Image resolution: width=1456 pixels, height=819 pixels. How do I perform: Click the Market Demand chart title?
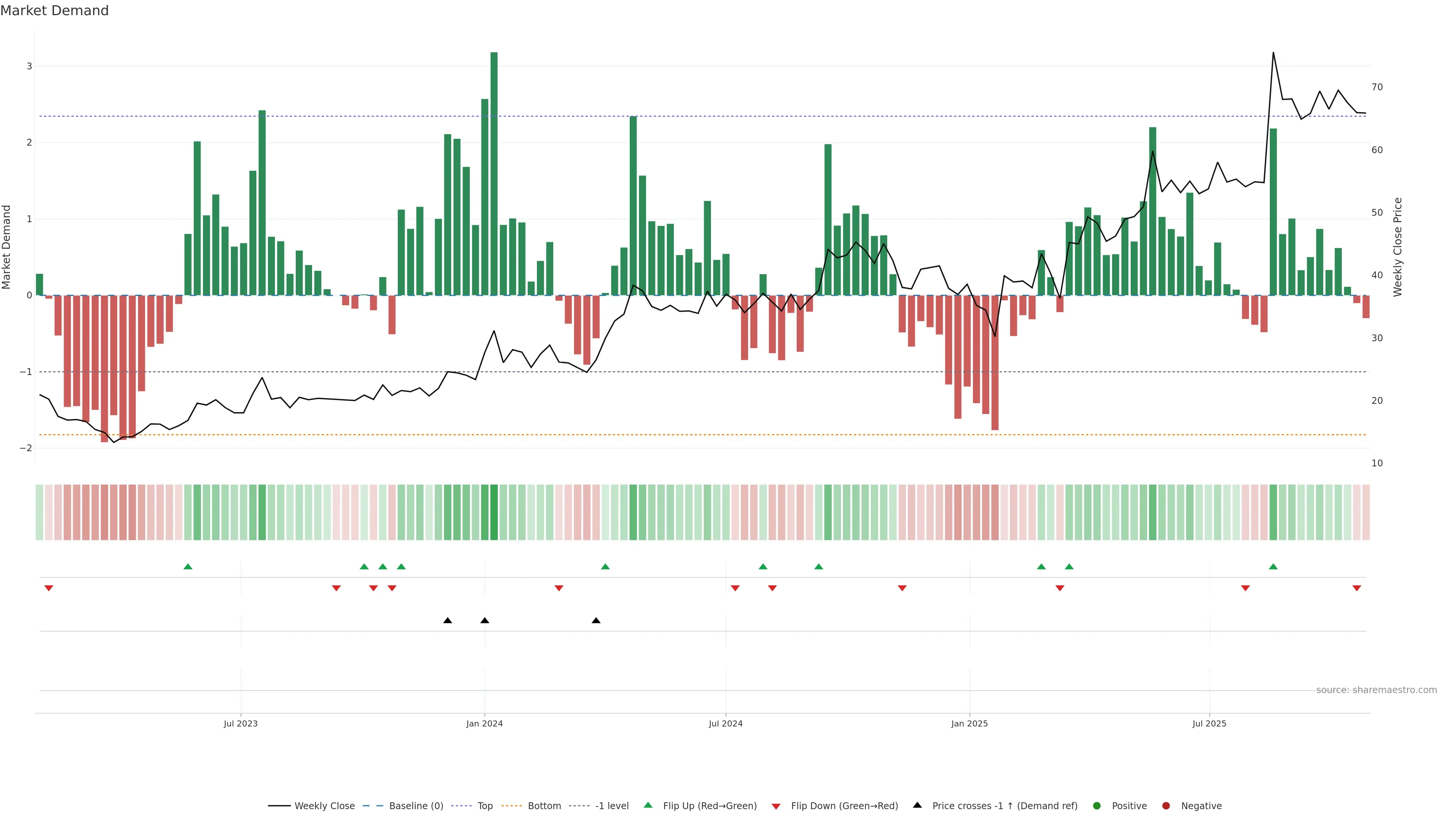[x=54, y=11]
